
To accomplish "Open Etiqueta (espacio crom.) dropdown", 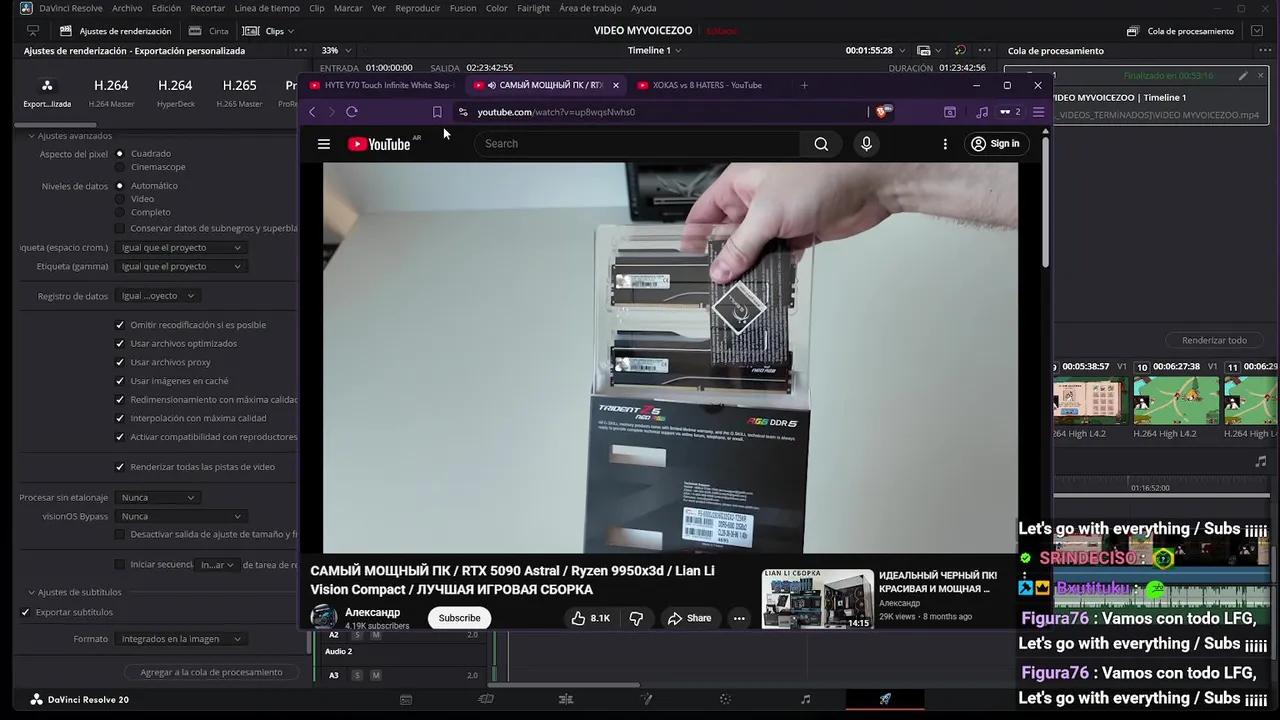I will pos(180,247).
